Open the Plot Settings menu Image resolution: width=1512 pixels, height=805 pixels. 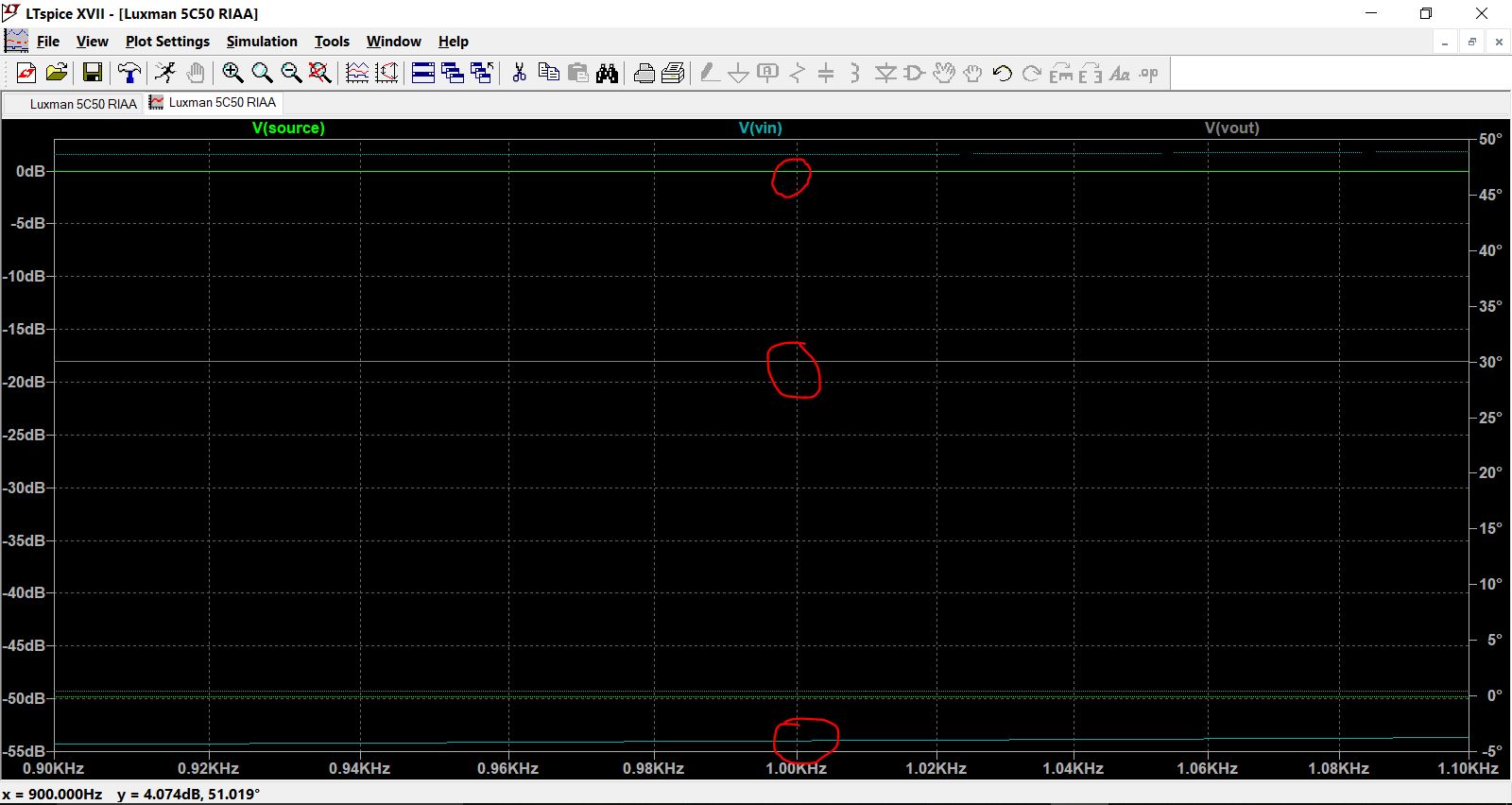[x=167, y=42]
